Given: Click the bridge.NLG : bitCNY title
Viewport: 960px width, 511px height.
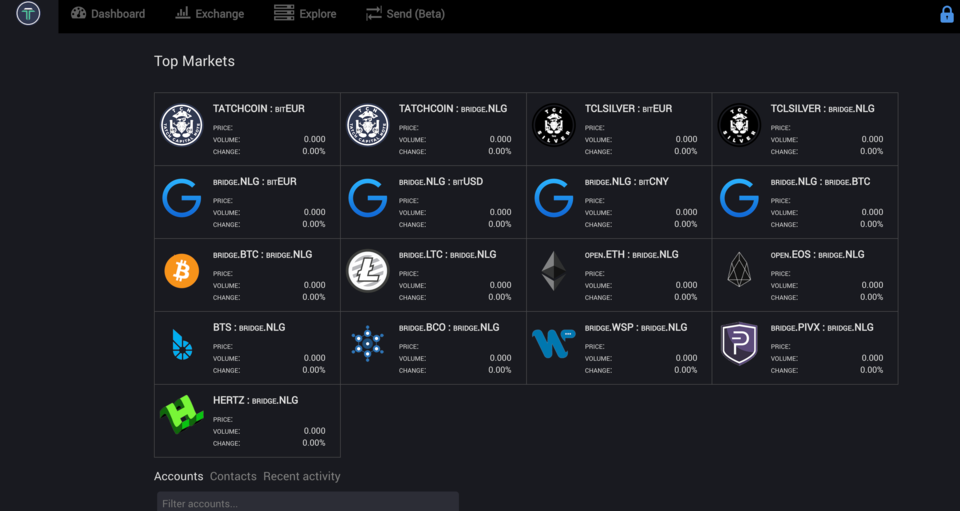Looking at the screenshot, I should click(626, 181).
